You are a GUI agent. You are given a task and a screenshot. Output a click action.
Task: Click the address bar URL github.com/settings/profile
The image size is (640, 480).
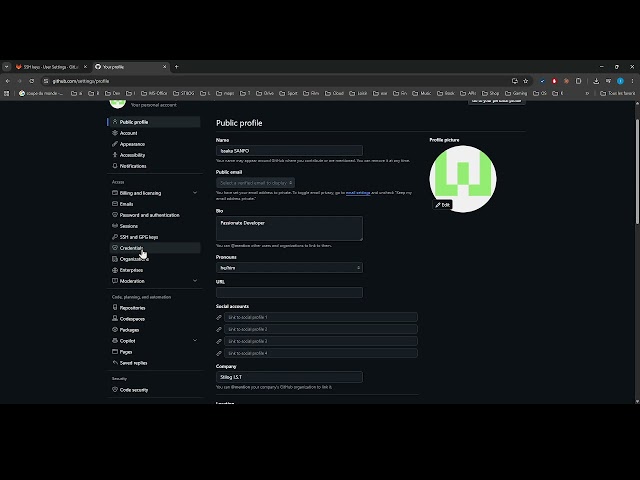click(x=81, y=81)
